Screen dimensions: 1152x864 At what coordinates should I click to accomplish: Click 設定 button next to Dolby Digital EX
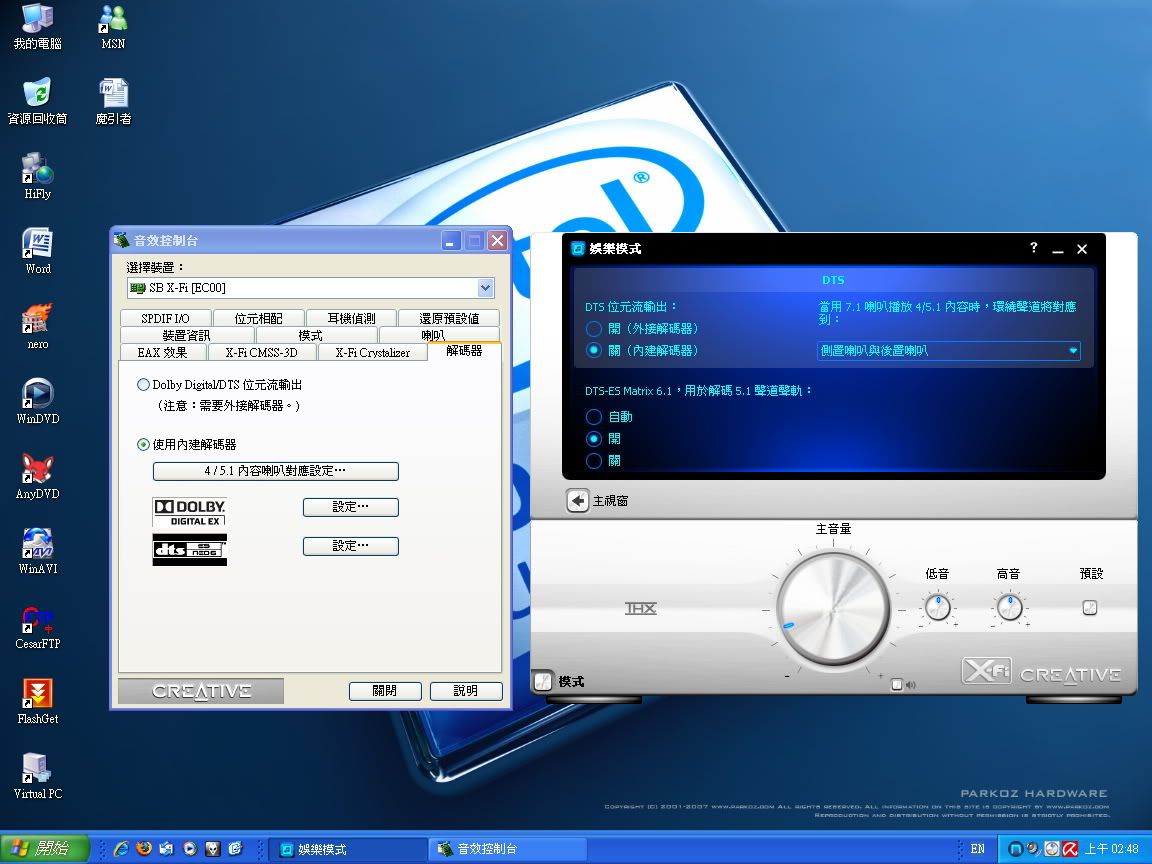click(350, 507)
